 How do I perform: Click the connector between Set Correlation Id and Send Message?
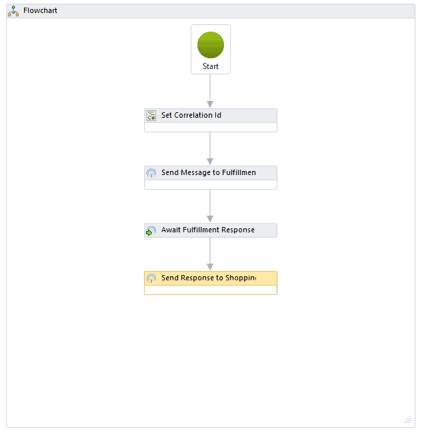click(210, 149)
